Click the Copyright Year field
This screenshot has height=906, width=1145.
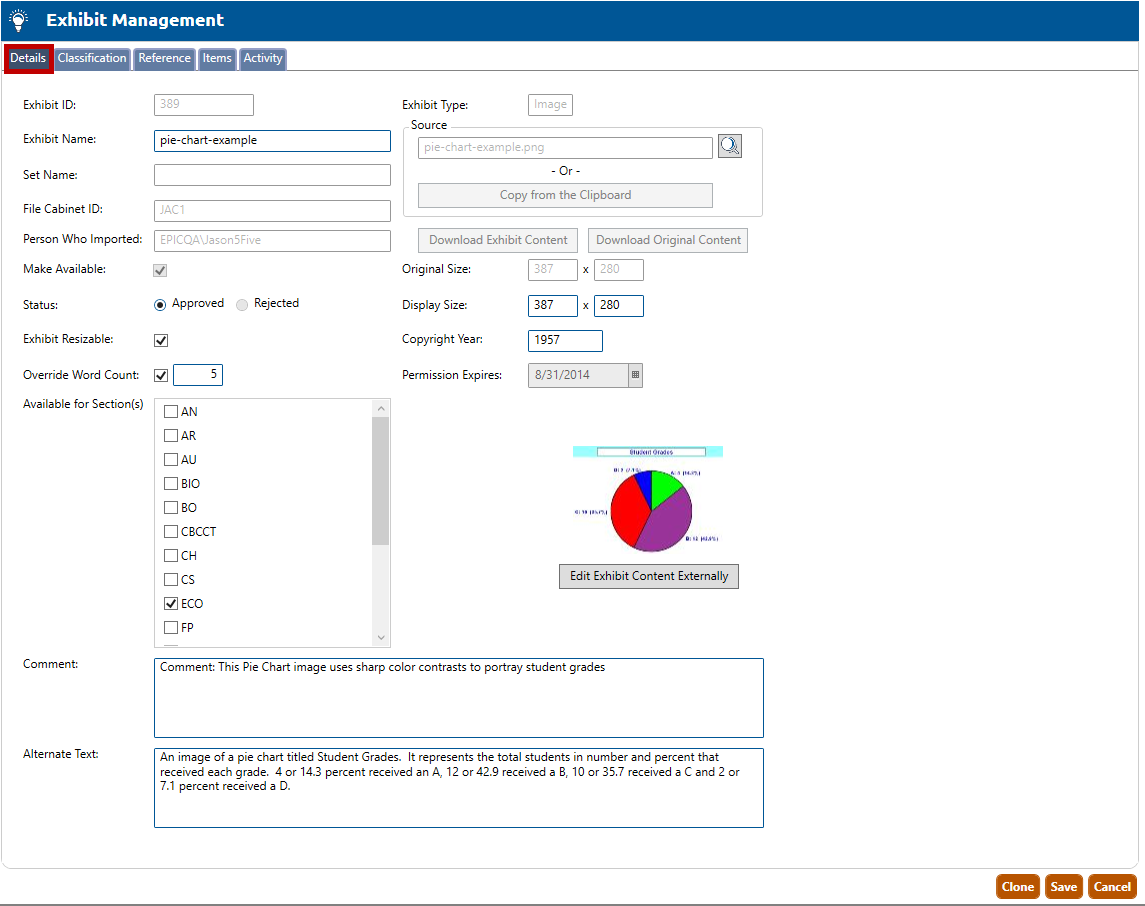565,341
